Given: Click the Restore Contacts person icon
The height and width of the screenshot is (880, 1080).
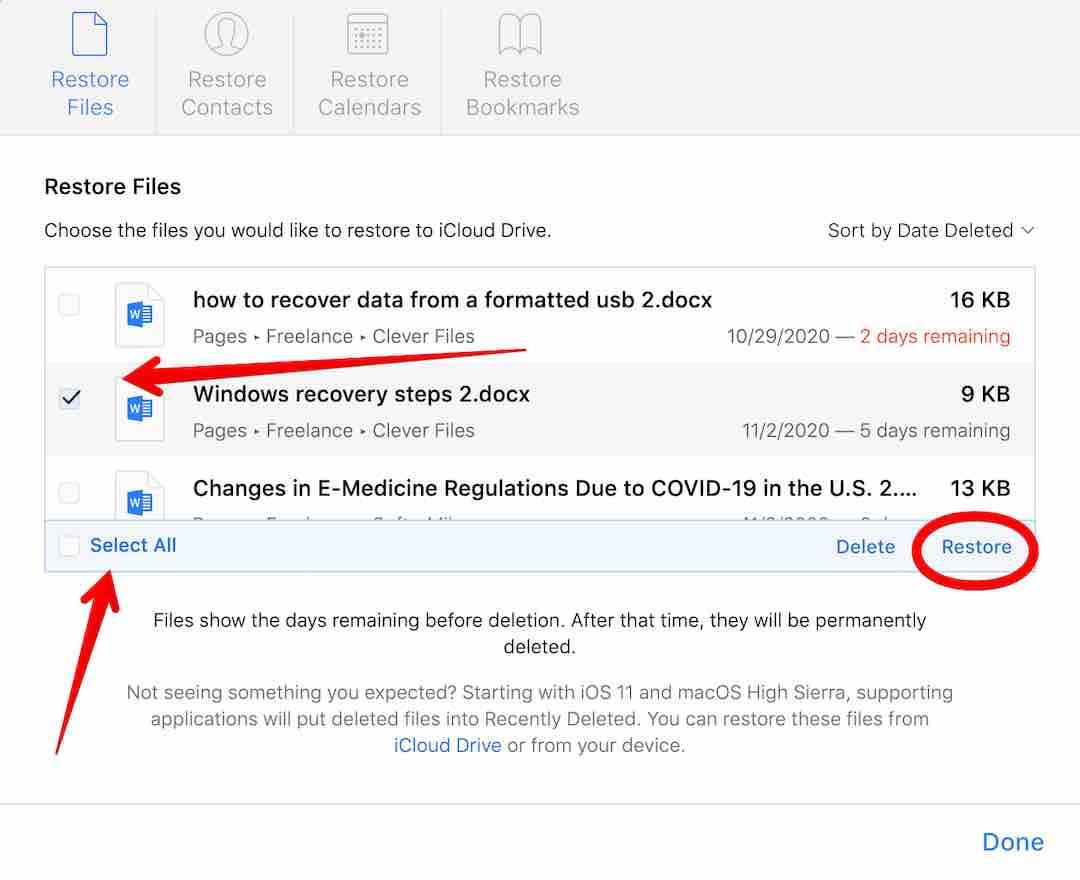Looking at the screenshot, I should (x=227, y=33).
